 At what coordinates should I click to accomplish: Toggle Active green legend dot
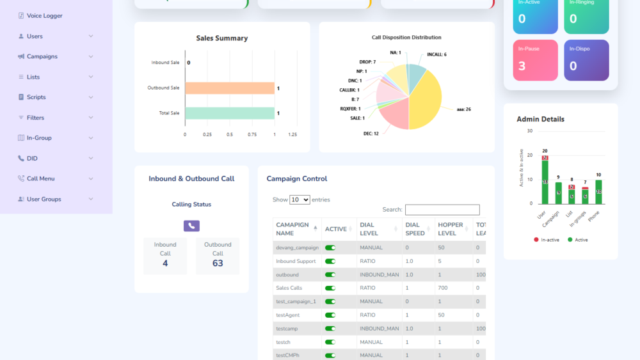tap(570, 240)
